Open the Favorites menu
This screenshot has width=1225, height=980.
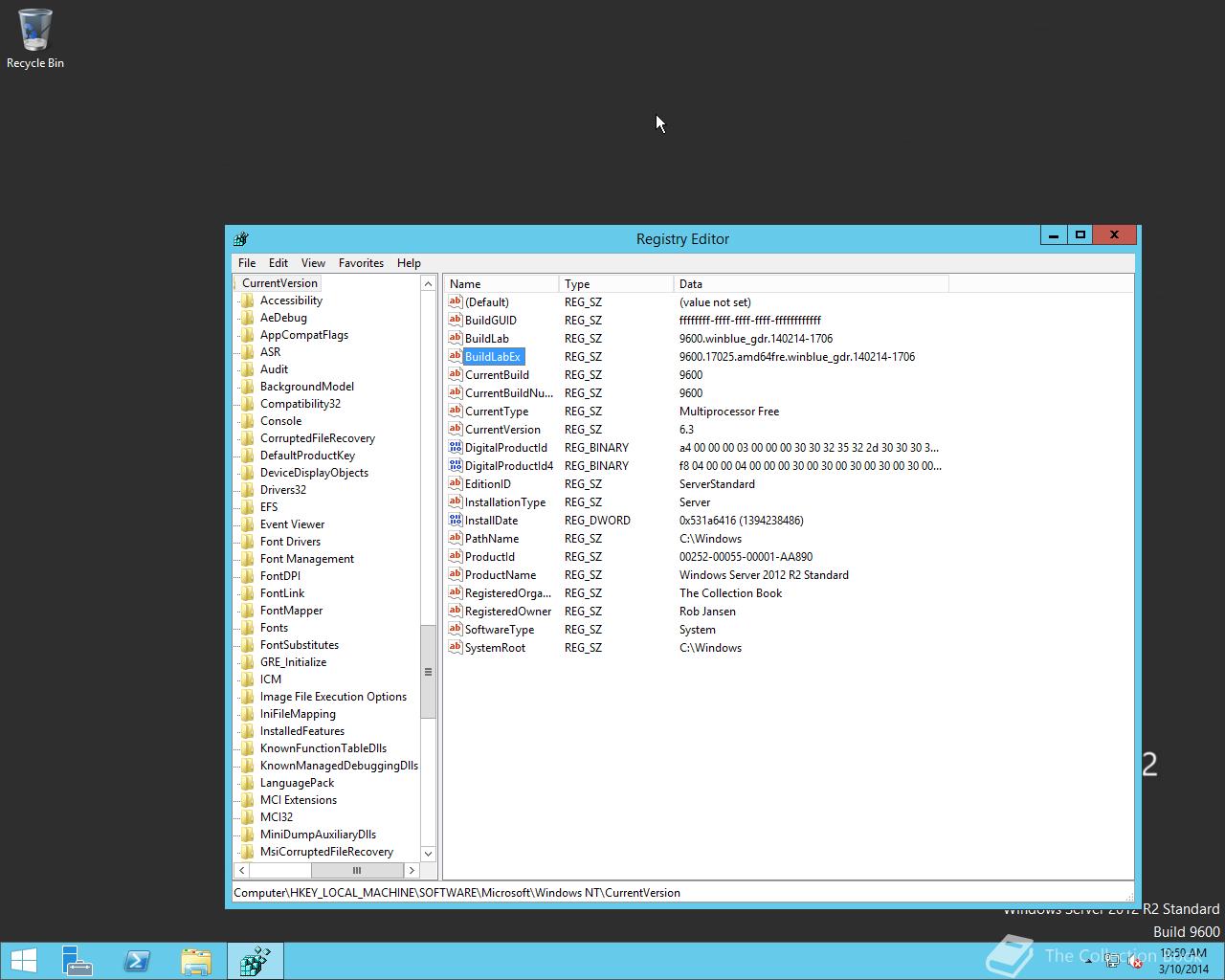click(x=361, y=263)
